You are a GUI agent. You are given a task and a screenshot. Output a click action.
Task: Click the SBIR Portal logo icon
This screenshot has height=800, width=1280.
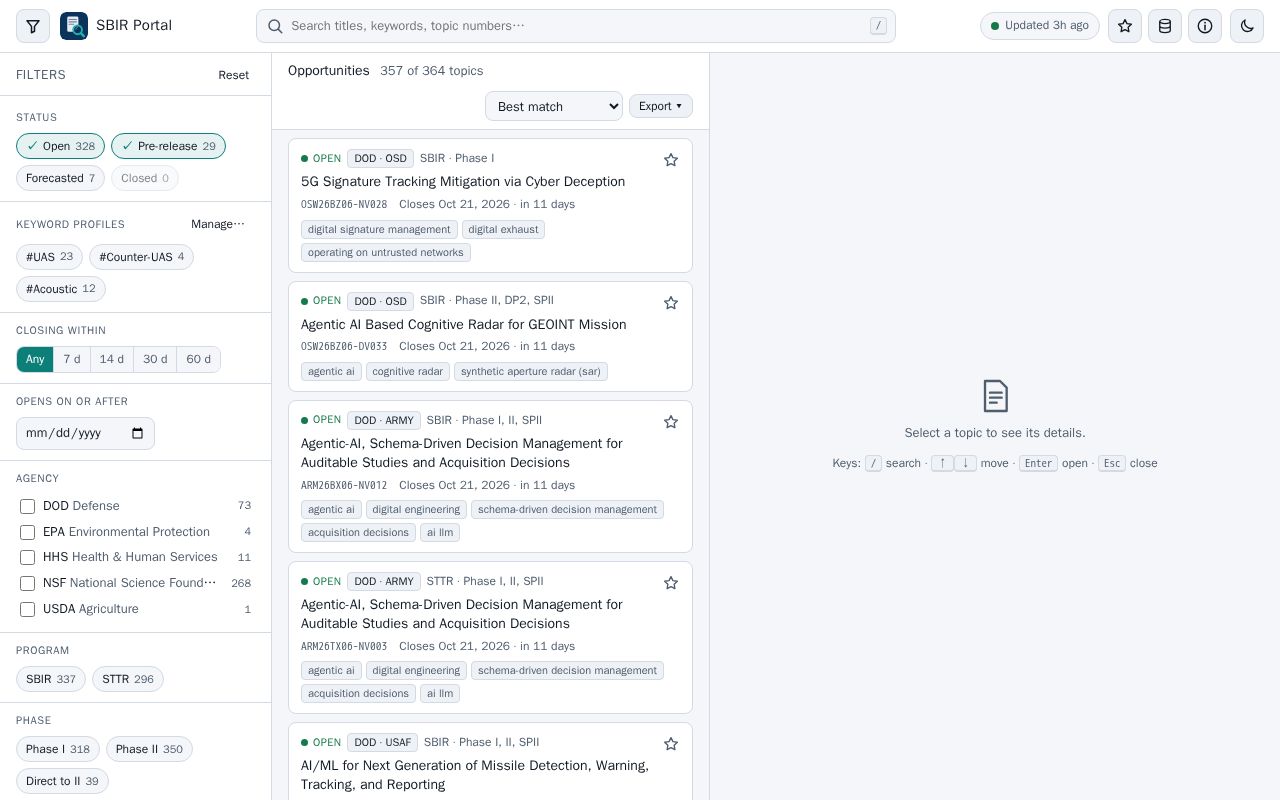click(x=74, y=26)
